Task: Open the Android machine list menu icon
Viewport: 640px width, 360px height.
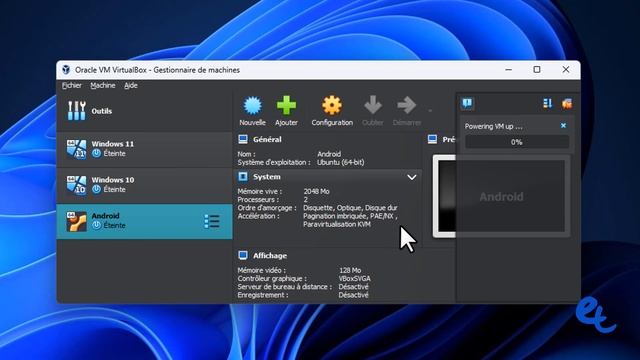Action: coord(212,221)
